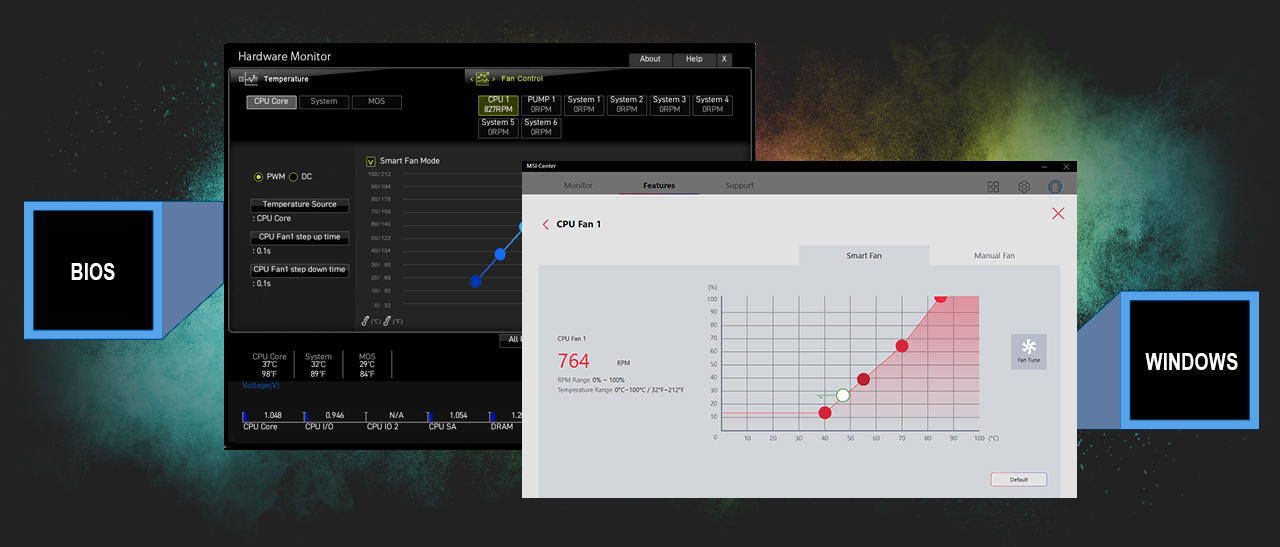
Task: Open the user profile icon
Action: (x=1054, y=187)
